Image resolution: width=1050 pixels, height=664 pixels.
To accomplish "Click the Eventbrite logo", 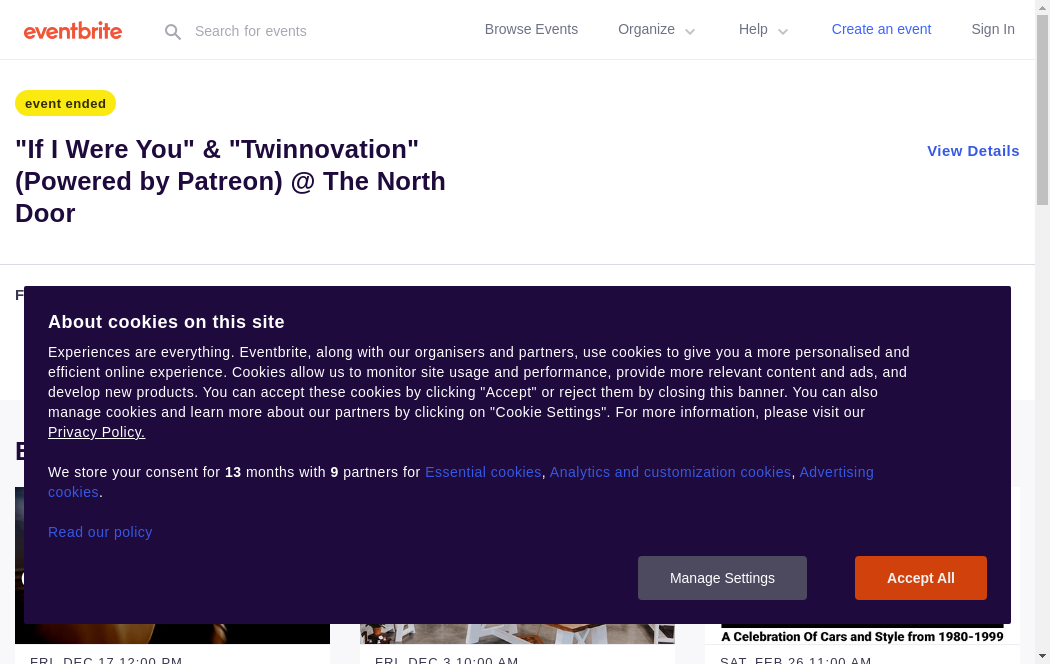I will point(73,31).
